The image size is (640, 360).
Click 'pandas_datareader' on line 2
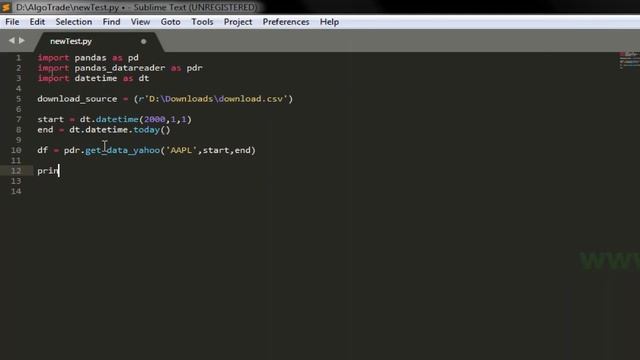[120, 68]
